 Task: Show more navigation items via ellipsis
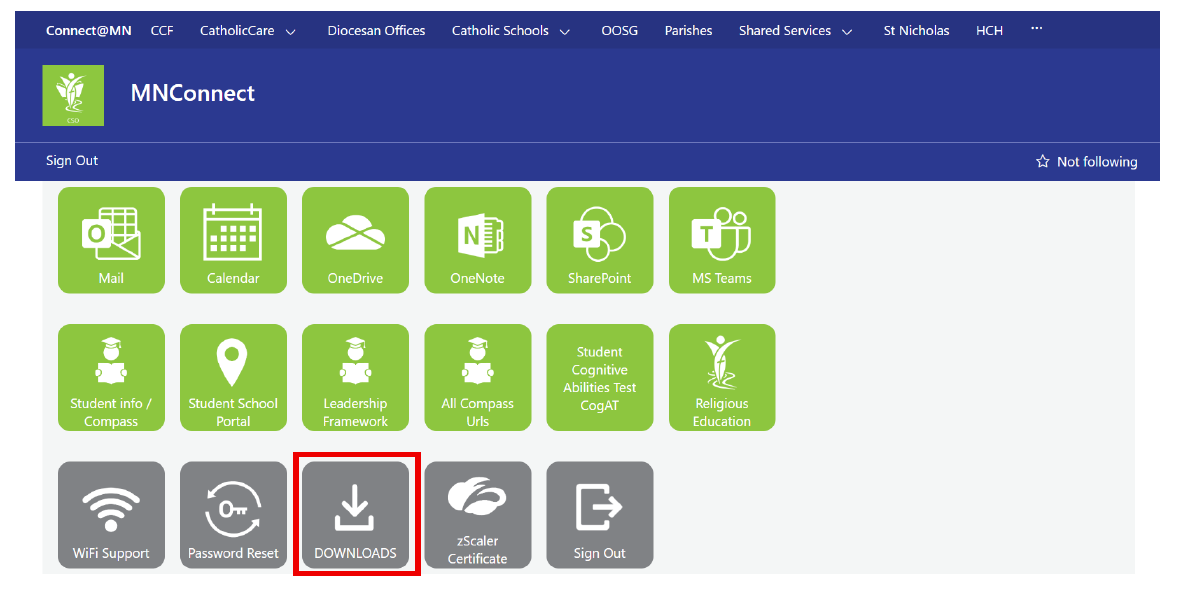pyautogui.click(x=1036, y=29)
